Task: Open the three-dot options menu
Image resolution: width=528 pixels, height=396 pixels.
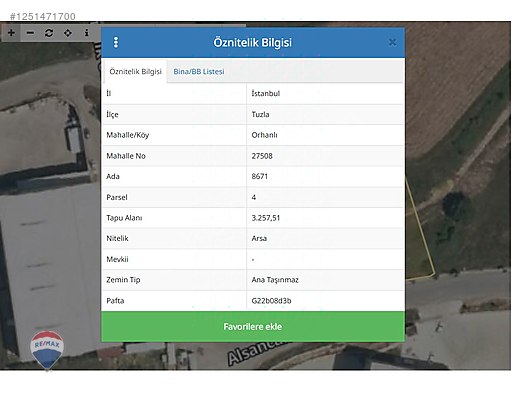Action: click(x=116, y=42)
